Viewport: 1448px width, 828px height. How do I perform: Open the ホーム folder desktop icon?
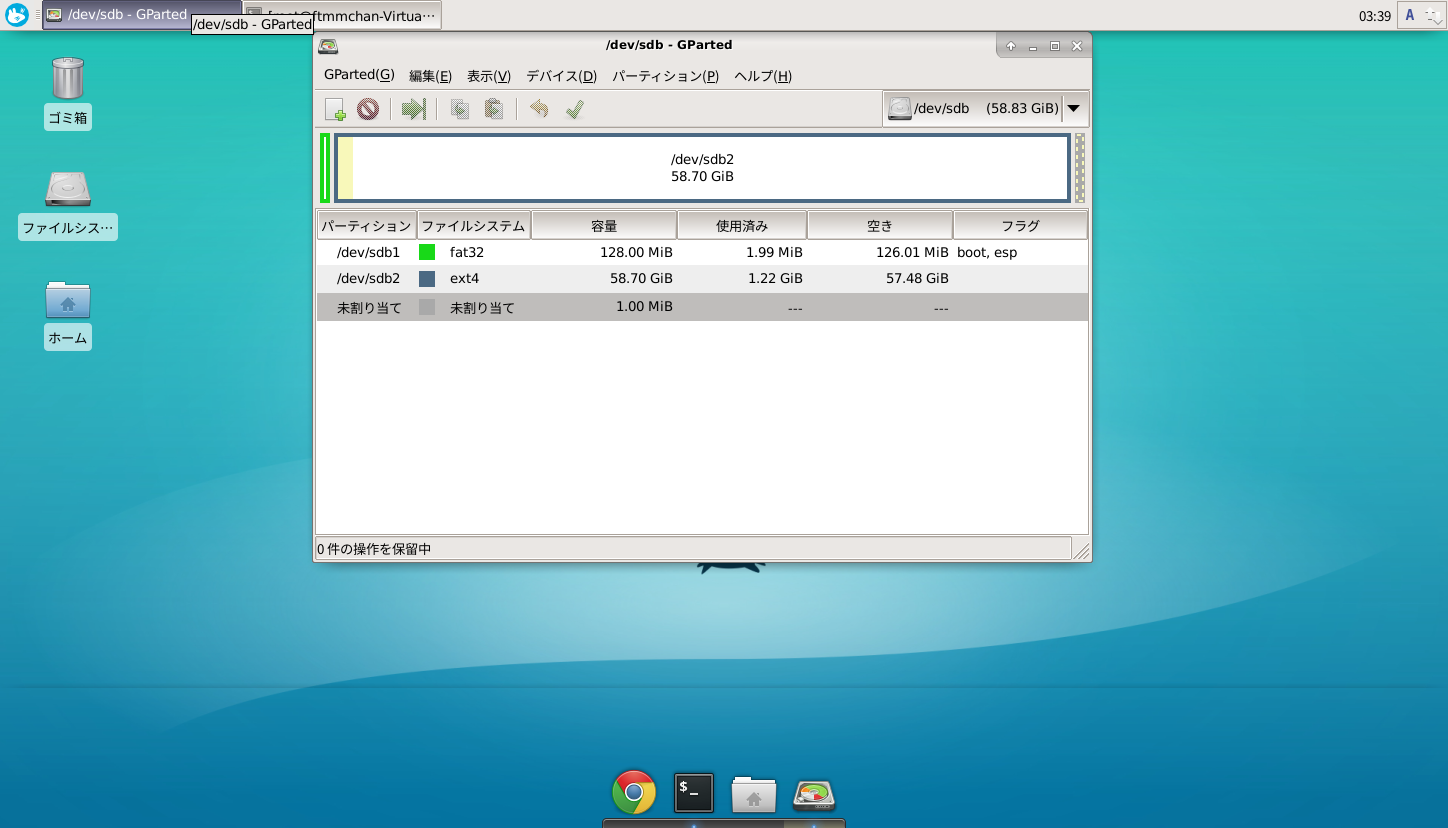click(x=68, y=314)
